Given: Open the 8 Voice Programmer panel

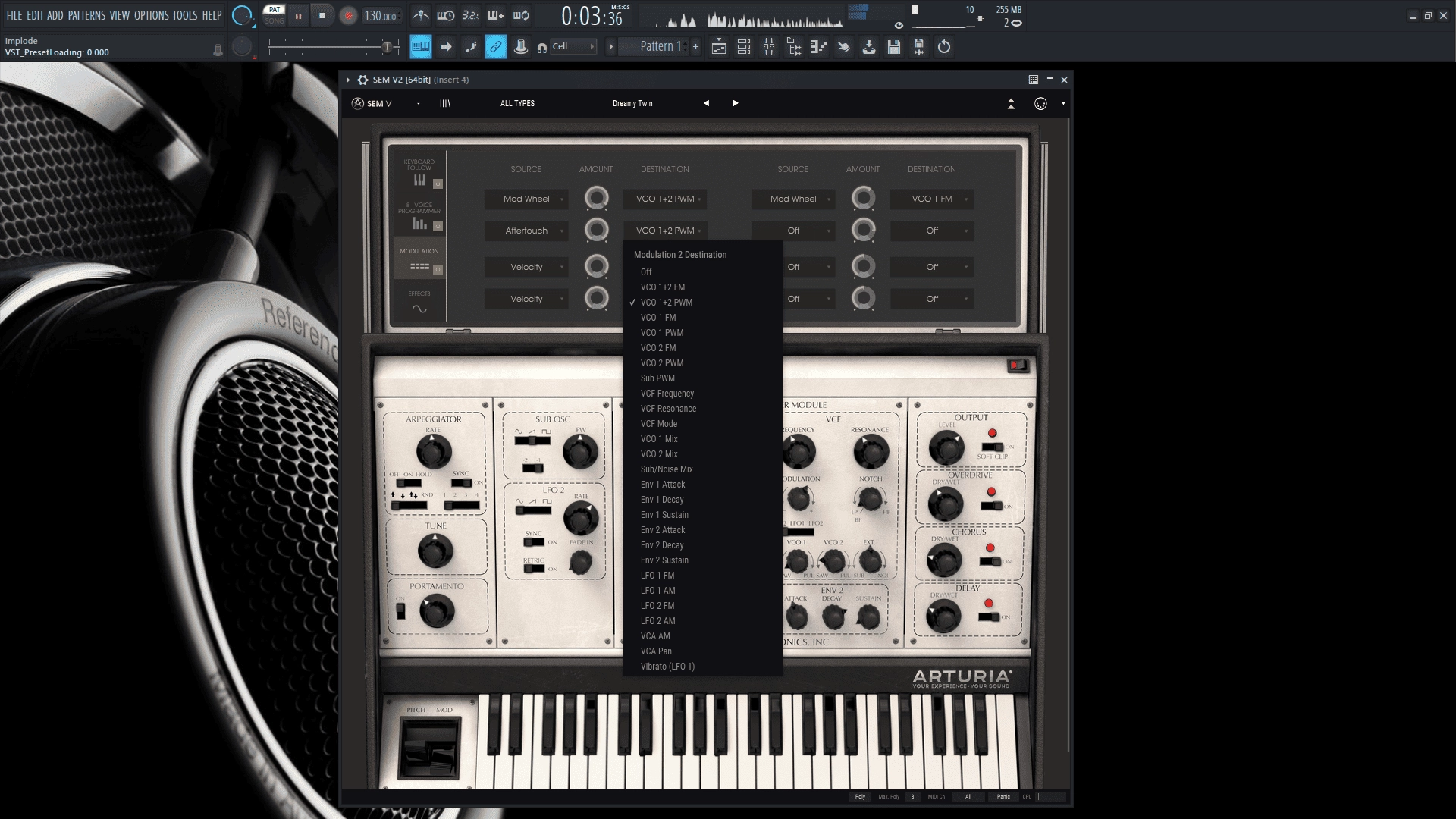Looking at the screenshot, I should tap(419, 215).
